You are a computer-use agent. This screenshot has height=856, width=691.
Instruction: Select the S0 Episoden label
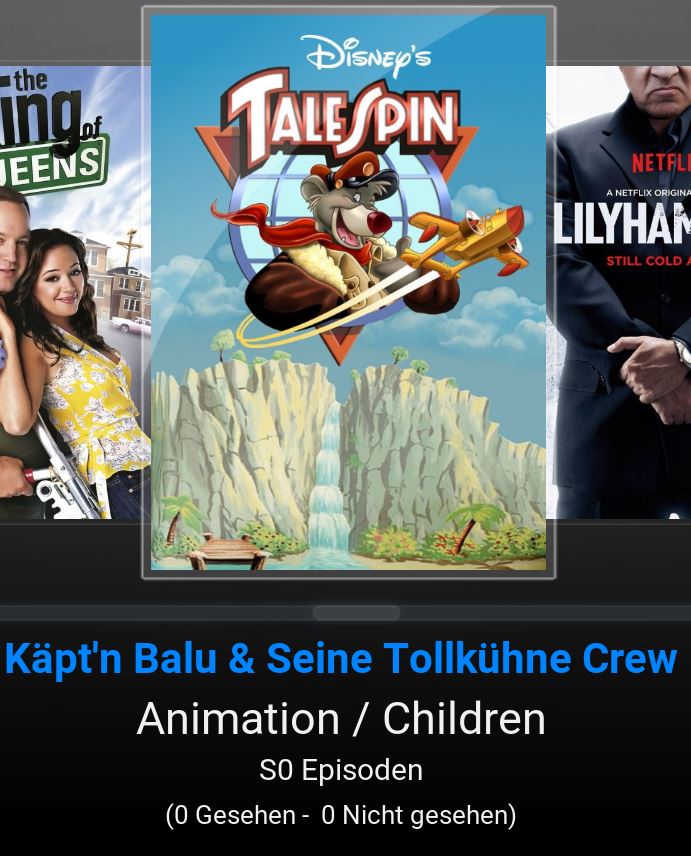341,770
